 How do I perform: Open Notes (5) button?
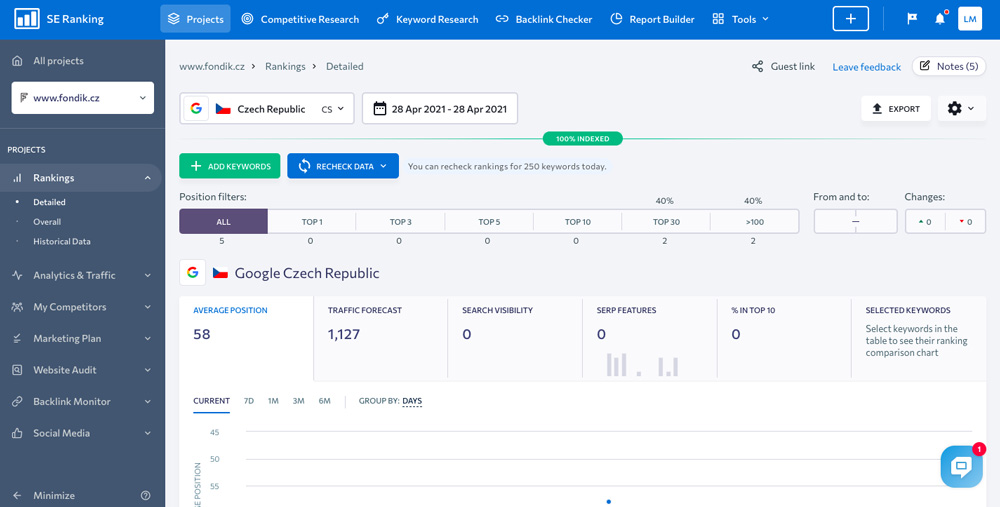(949, 66)
